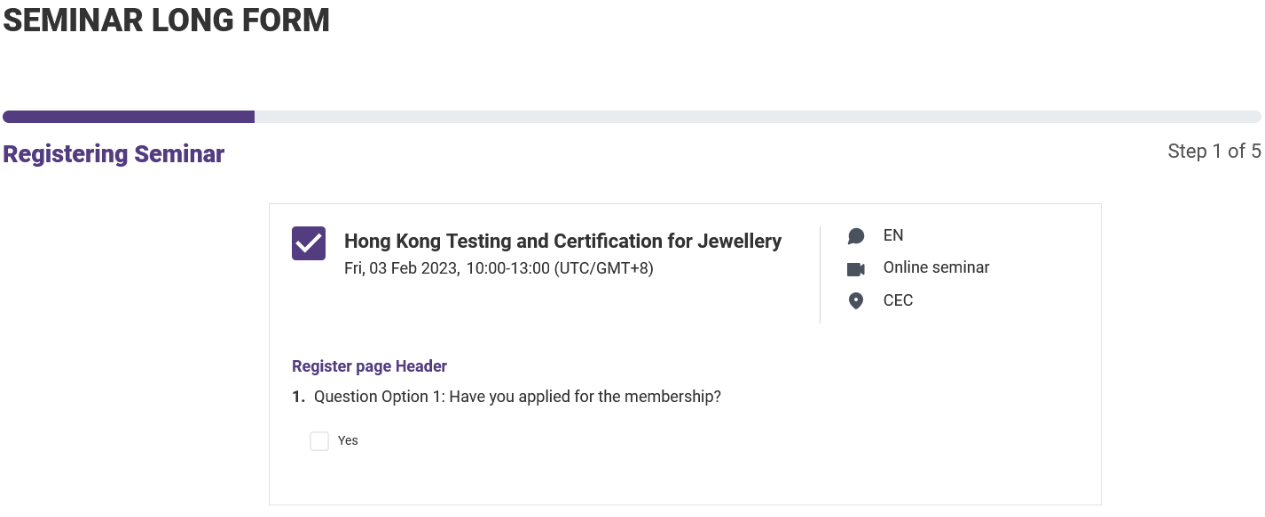Screen dimensions: 1265x517
Task: Click the speech bubble language icon
Action: pyautogui.click(x=855, y=236)
